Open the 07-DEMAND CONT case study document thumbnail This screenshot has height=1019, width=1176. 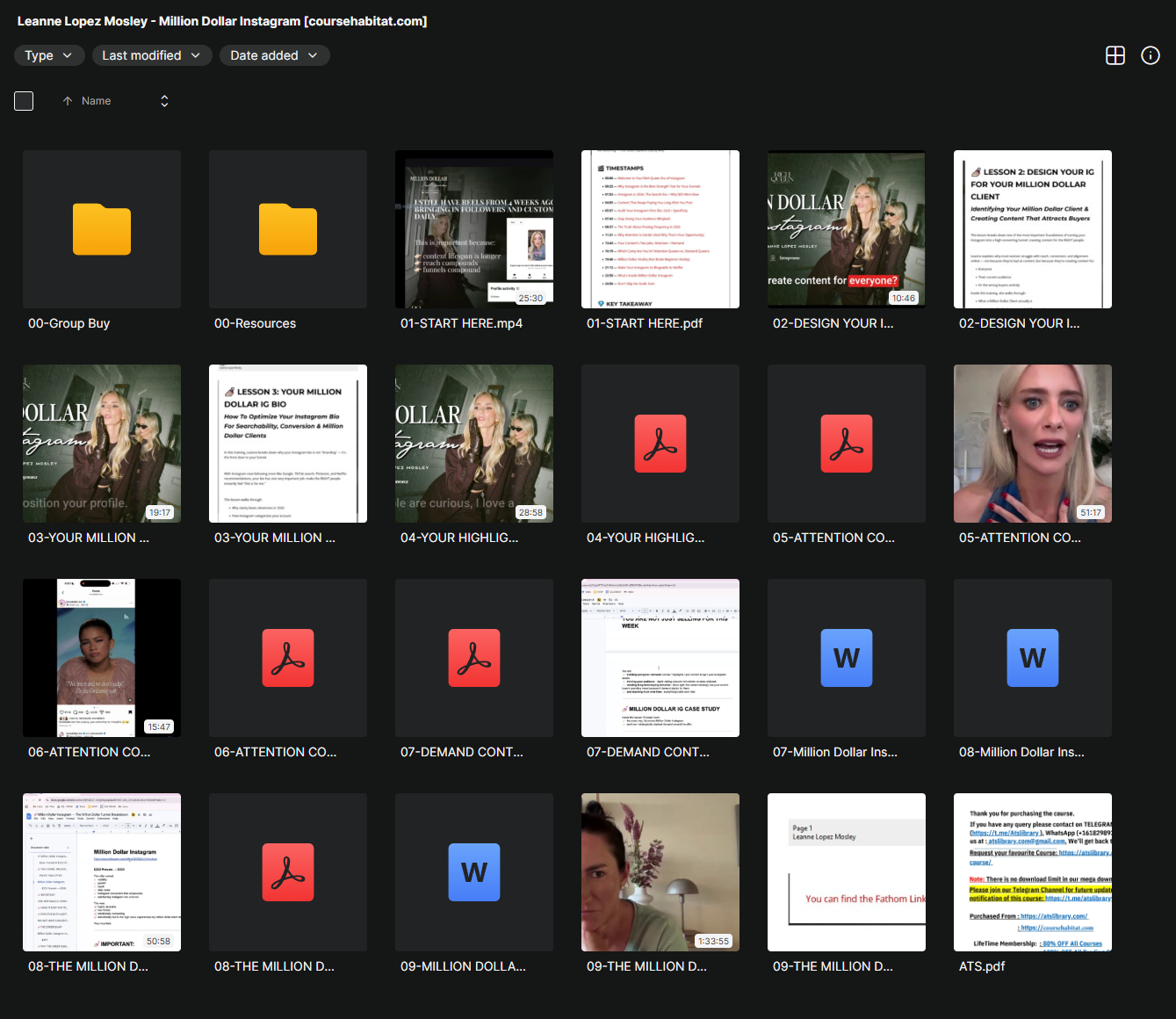click(660, 658)
